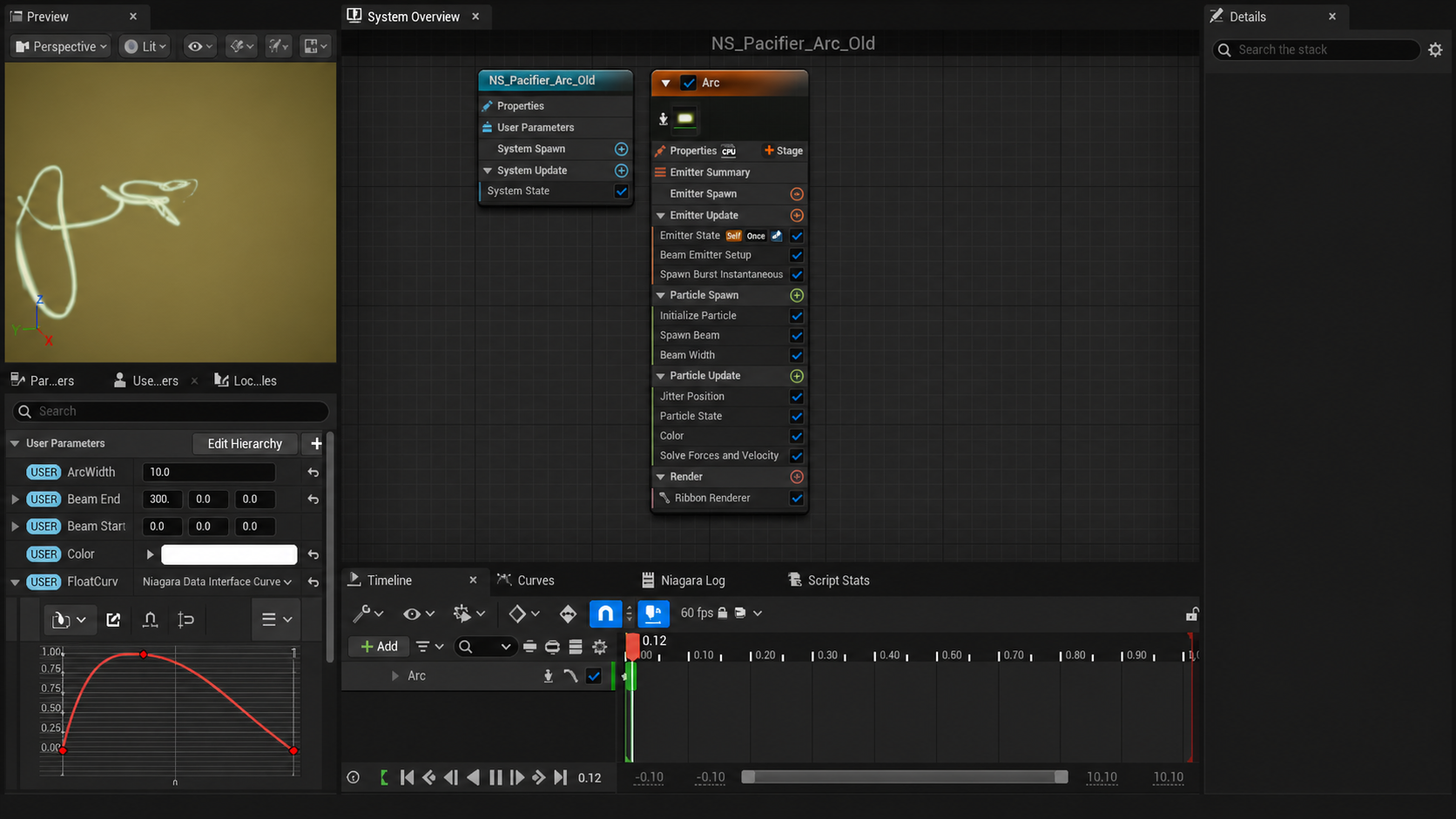
Task: Open the curve editor options menu
Action: coord(276,620)
